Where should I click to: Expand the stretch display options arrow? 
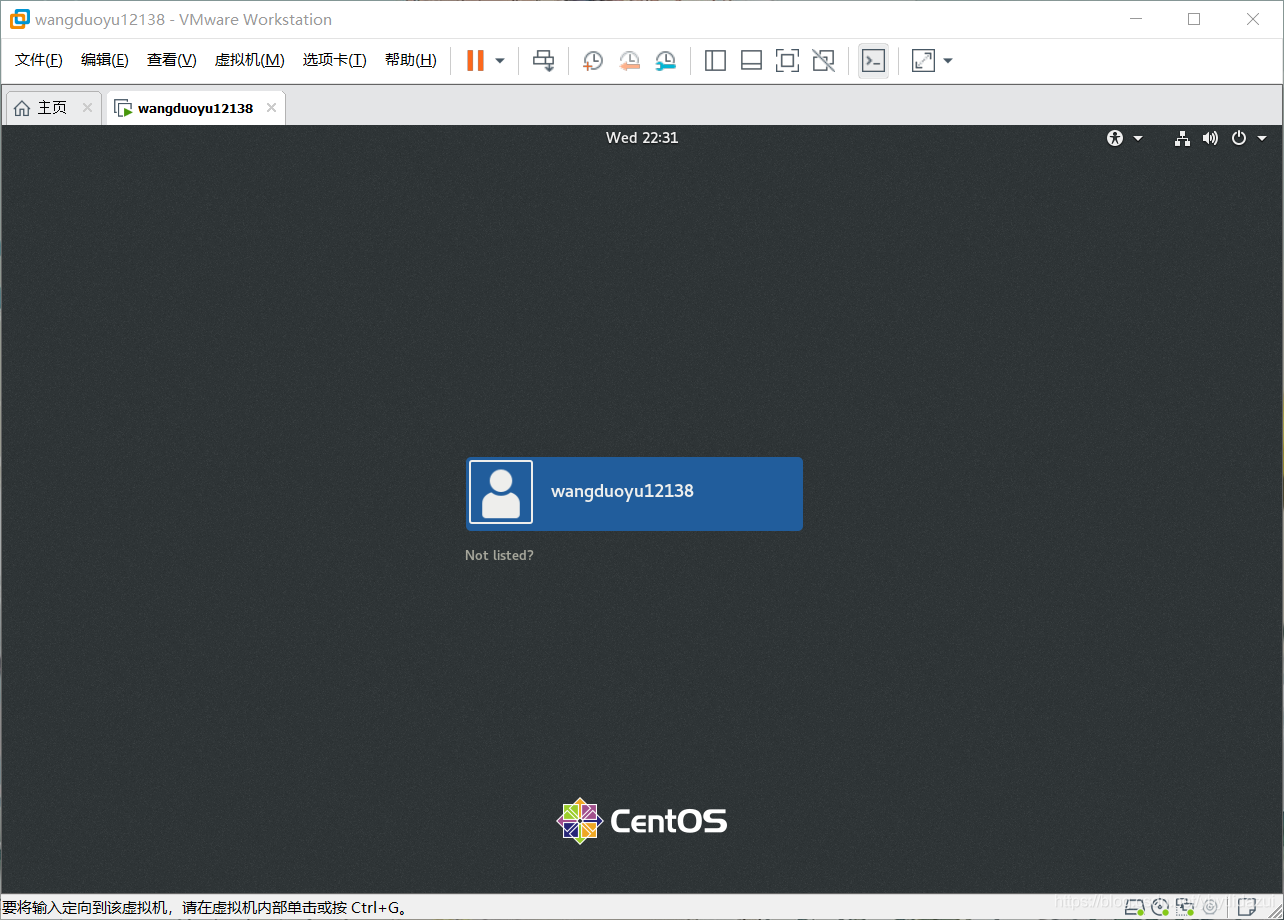pyautogui.click(x=948, y=61)
